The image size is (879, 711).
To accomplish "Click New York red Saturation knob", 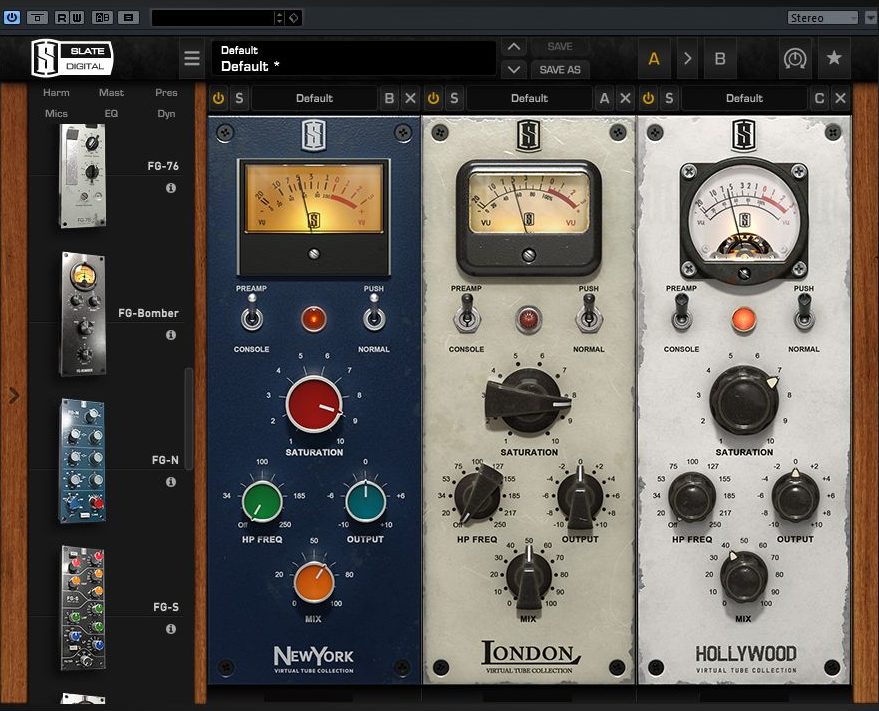I will click(314, 404).
